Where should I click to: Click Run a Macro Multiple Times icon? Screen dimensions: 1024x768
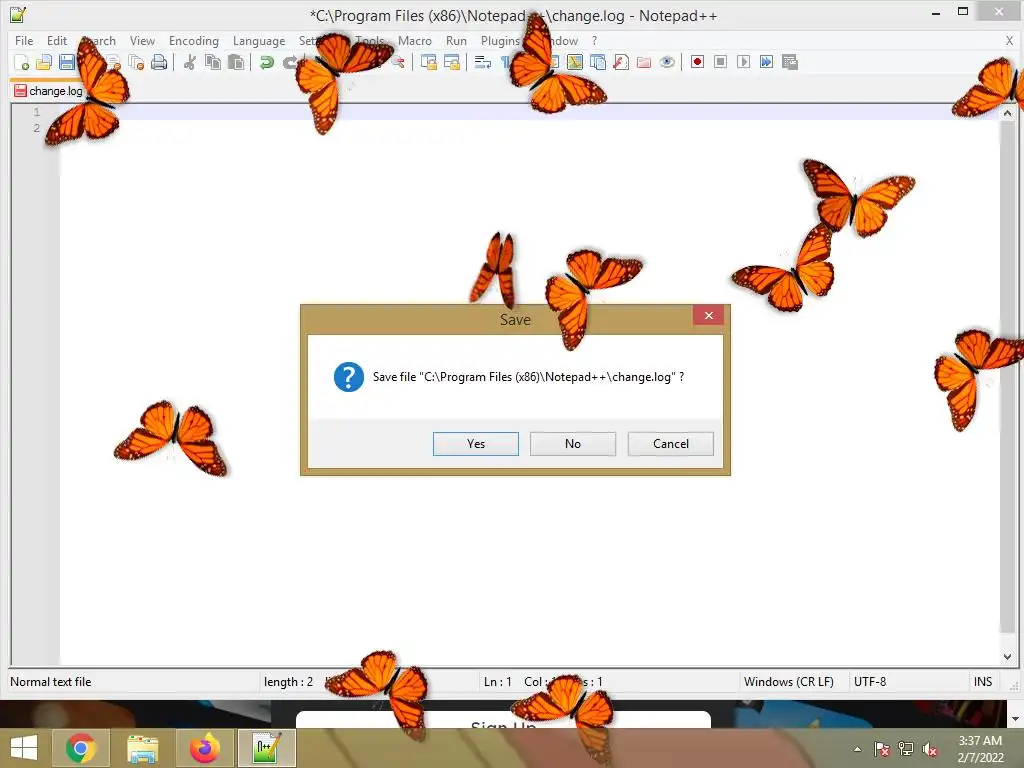(766, 62)
